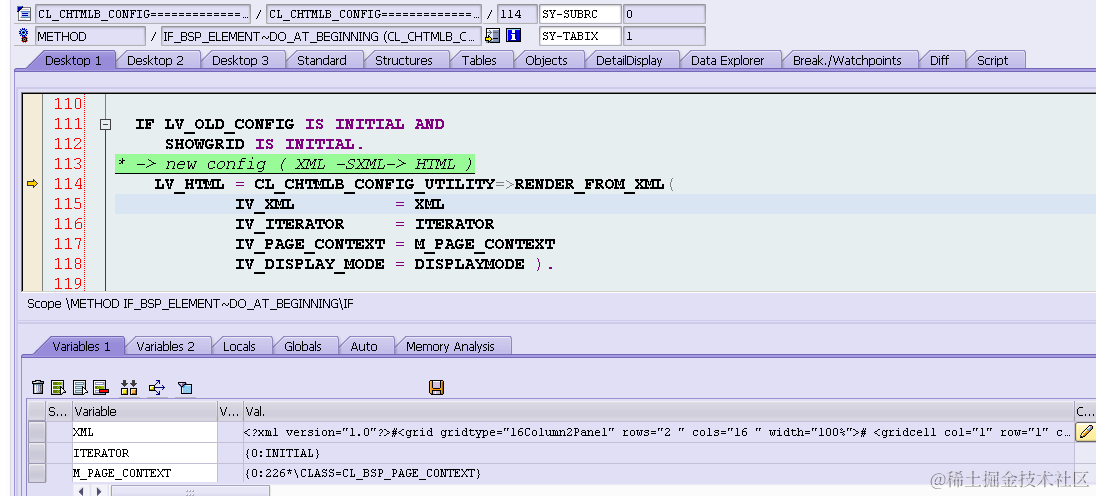This screenshot has height=496, width=1096.
Task: Open the Globals tab
Action: [303, 347]
